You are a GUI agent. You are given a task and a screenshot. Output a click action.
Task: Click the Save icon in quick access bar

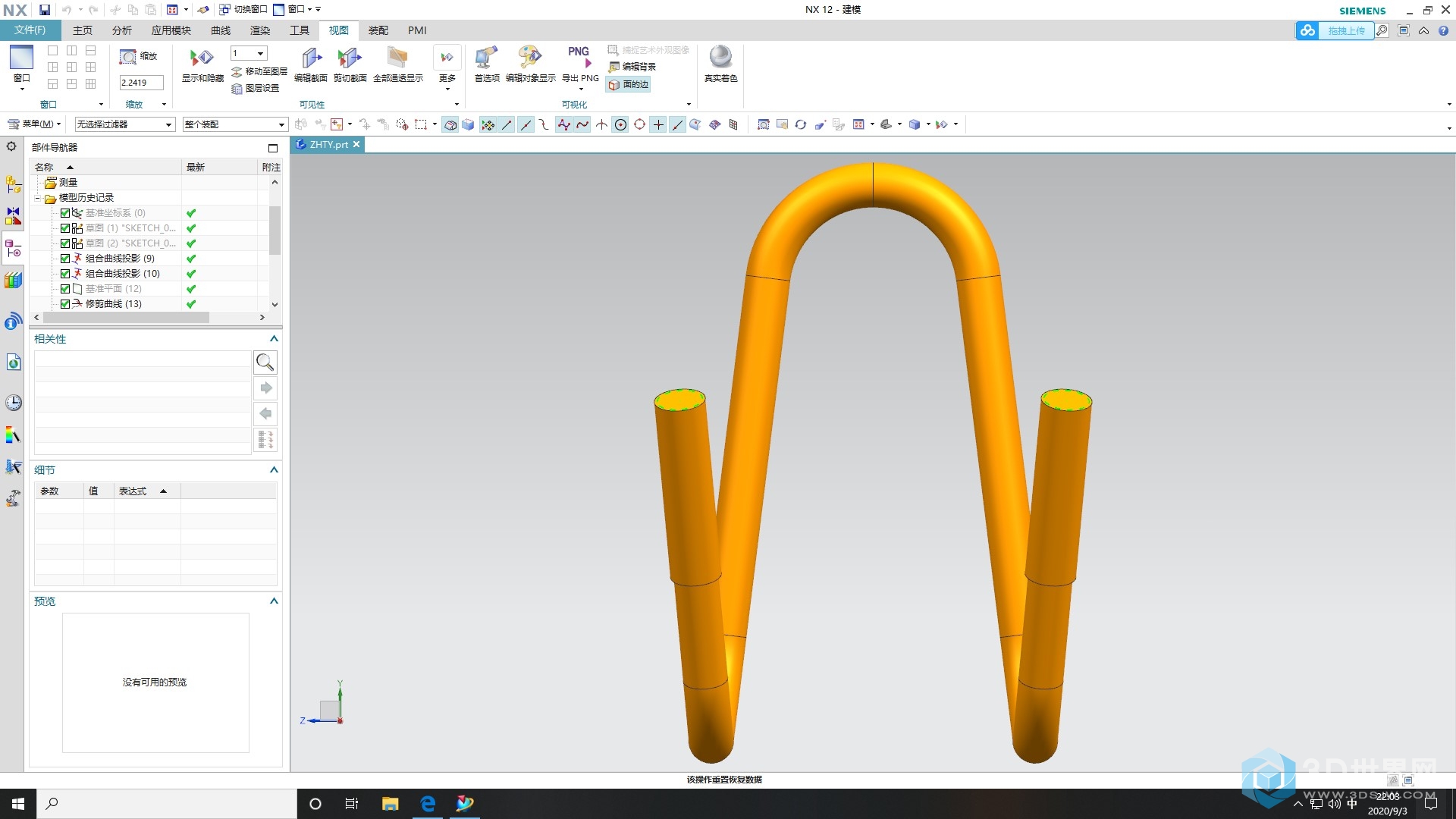pos(45,10)
